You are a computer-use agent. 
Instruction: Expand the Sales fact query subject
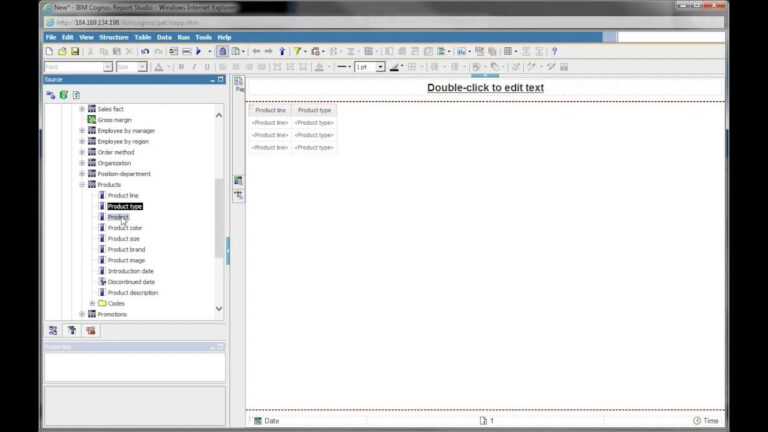point(82,109)
